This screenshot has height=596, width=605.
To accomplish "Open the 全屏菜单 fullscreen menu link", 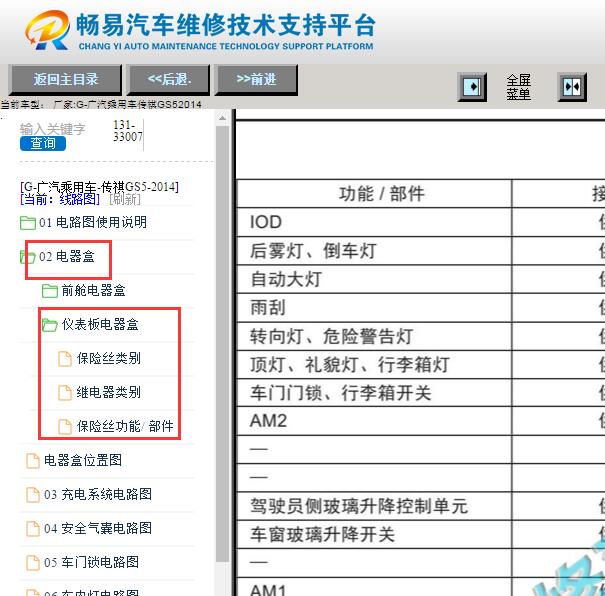I will (x=518, y=87).
